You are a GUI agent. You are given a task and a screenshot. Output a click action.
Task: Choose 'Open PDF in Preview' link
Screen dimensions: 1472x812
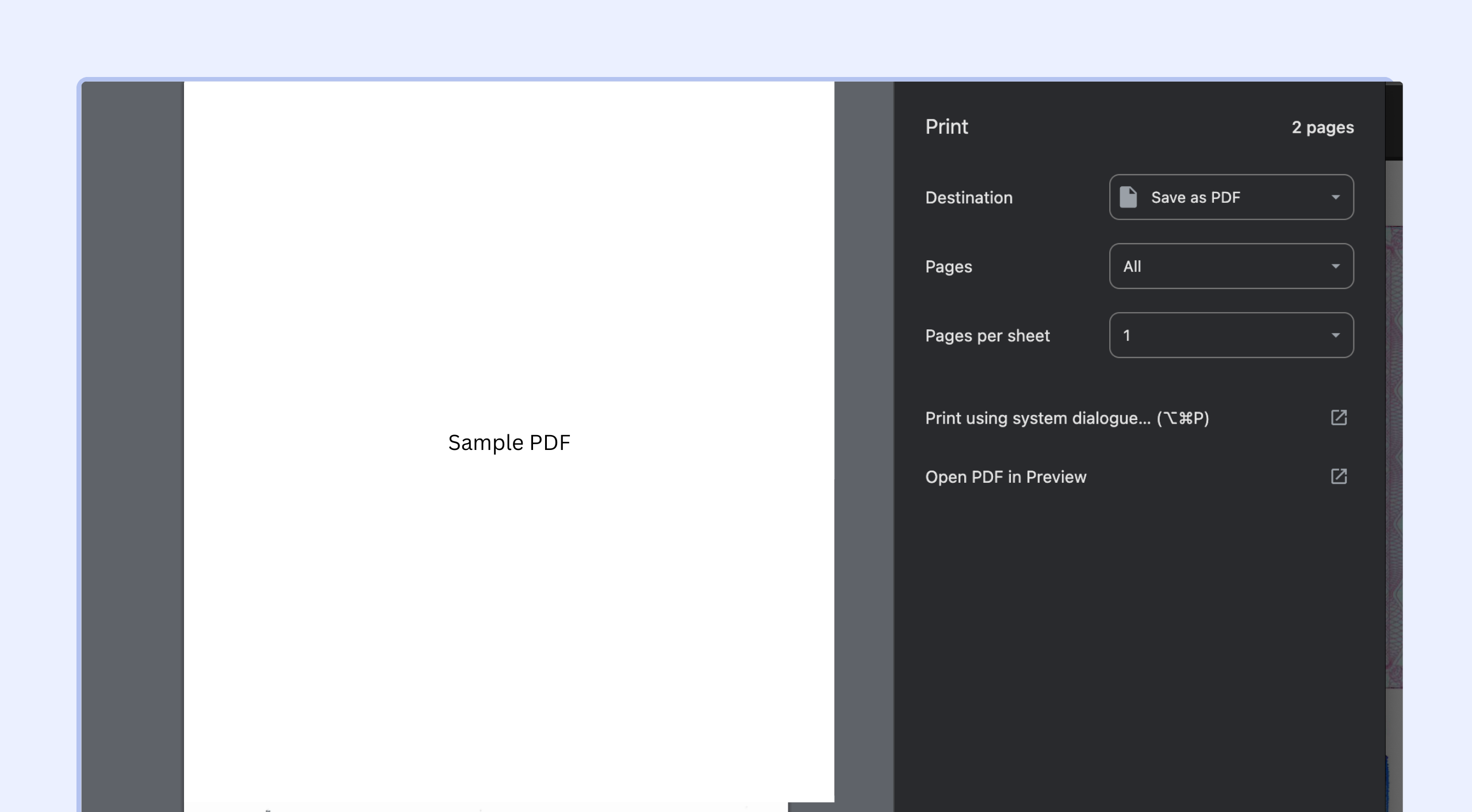coord(1006,476)
